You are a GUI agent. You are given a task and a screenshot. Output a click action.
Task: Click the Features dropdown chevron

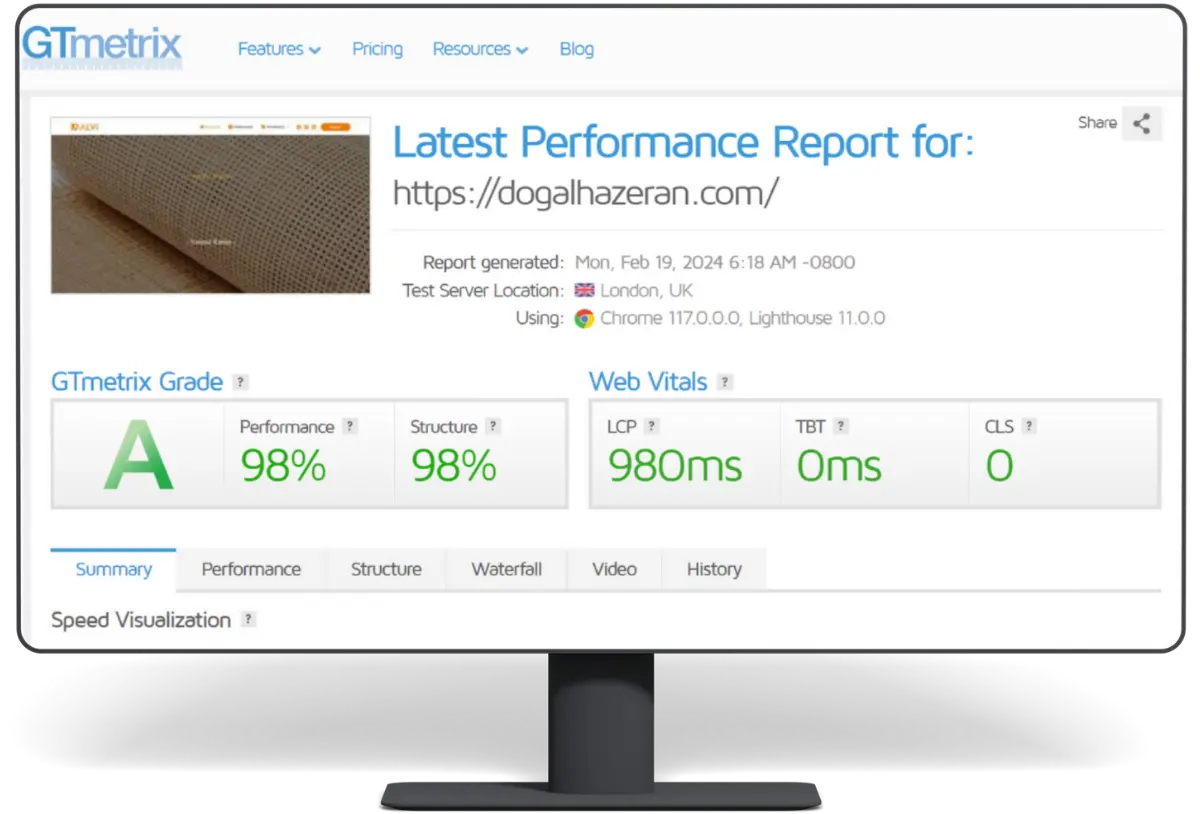tap(316, 49)
